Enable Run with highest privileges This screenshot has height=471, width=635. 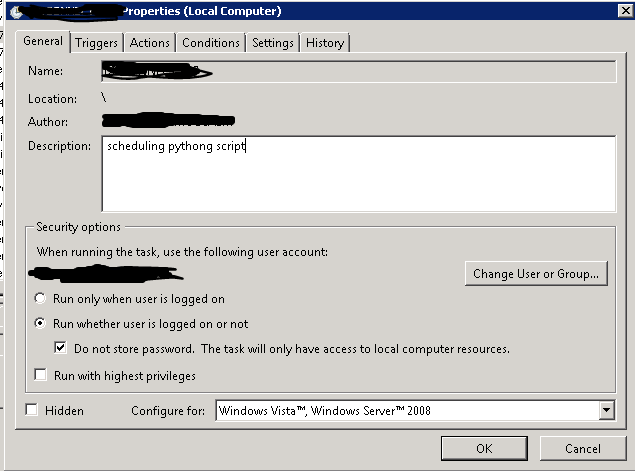coord(41,376)
